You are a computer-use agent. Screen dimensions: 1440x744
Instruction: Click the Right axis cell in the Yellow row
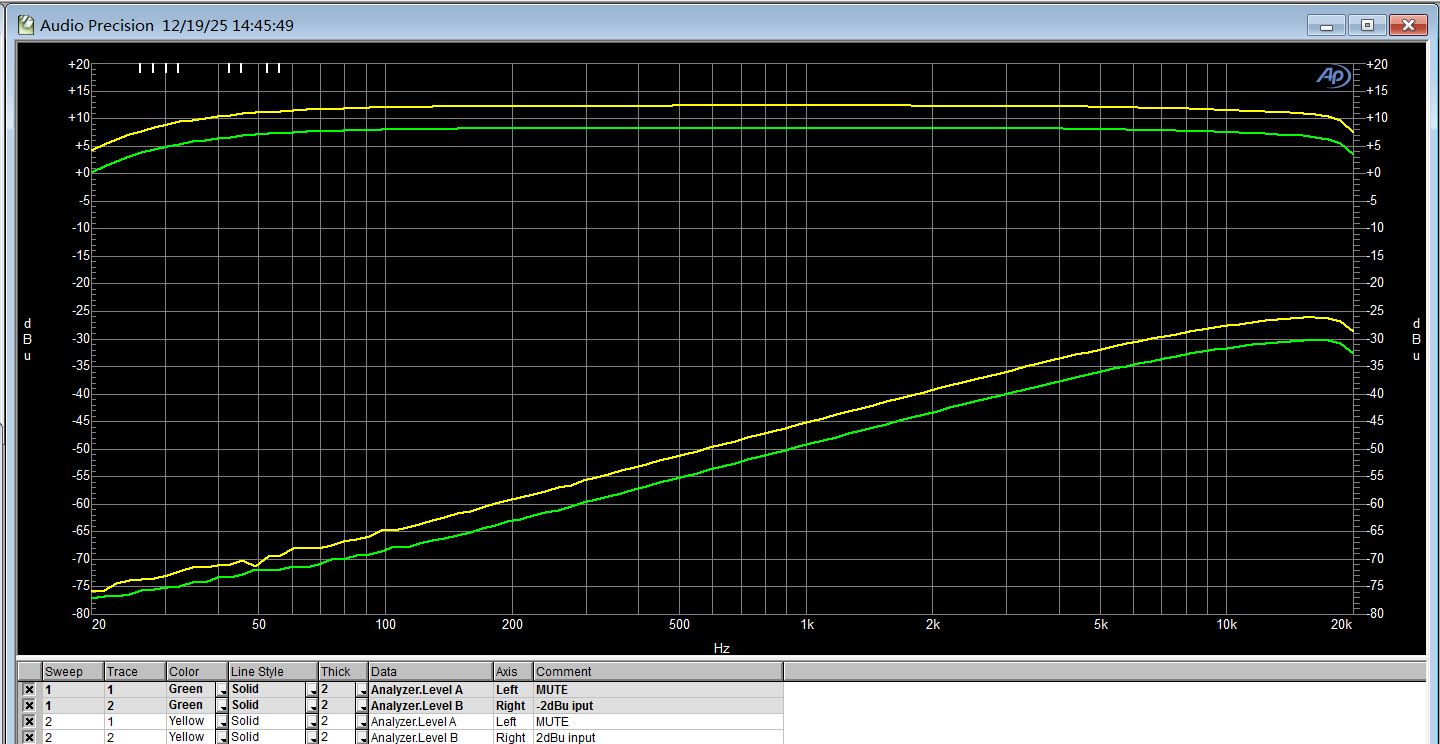512,738
